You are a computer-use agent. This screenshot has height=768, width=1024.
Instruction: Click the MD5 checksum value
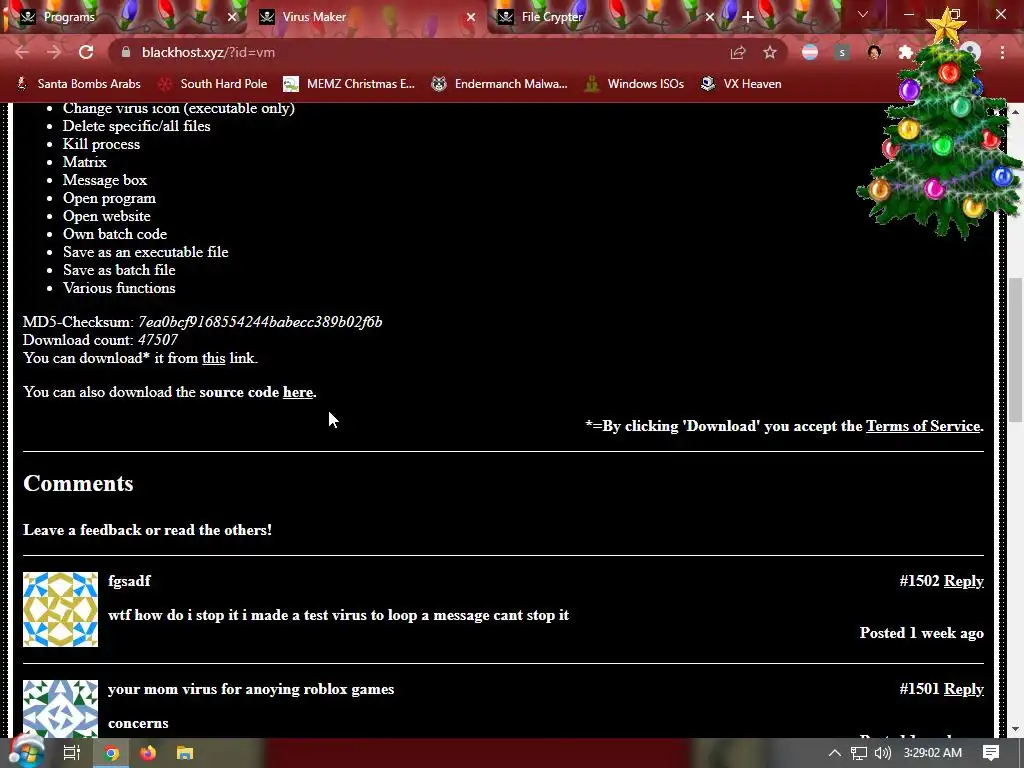pyautogui.click(x=260, y=322)
